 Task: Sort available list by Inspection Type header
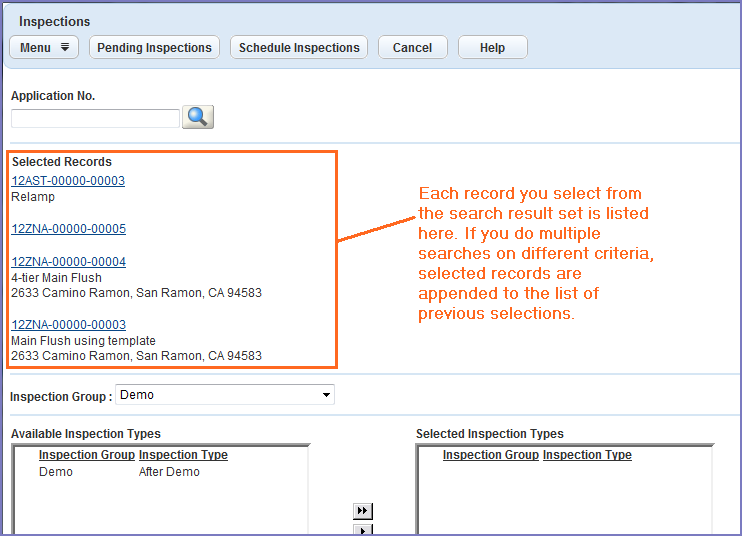(x=183, y=455)
